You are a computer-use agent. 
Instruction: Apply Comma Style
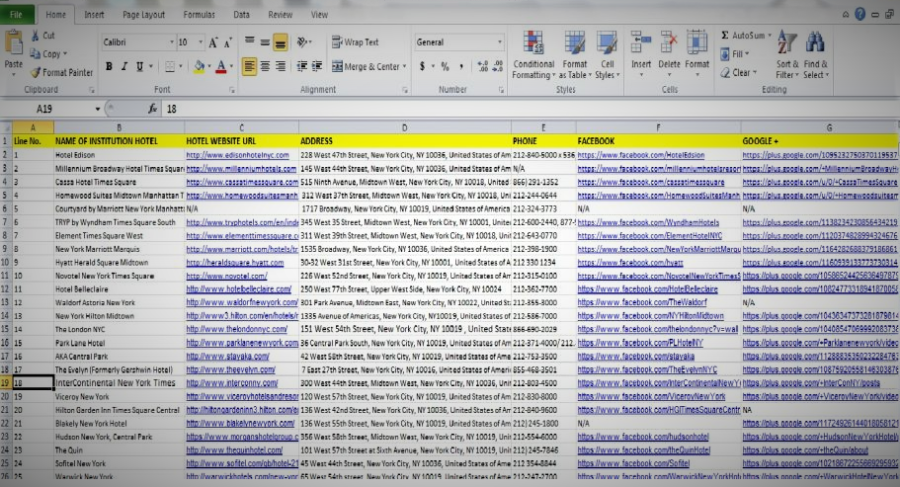(461, 67)
